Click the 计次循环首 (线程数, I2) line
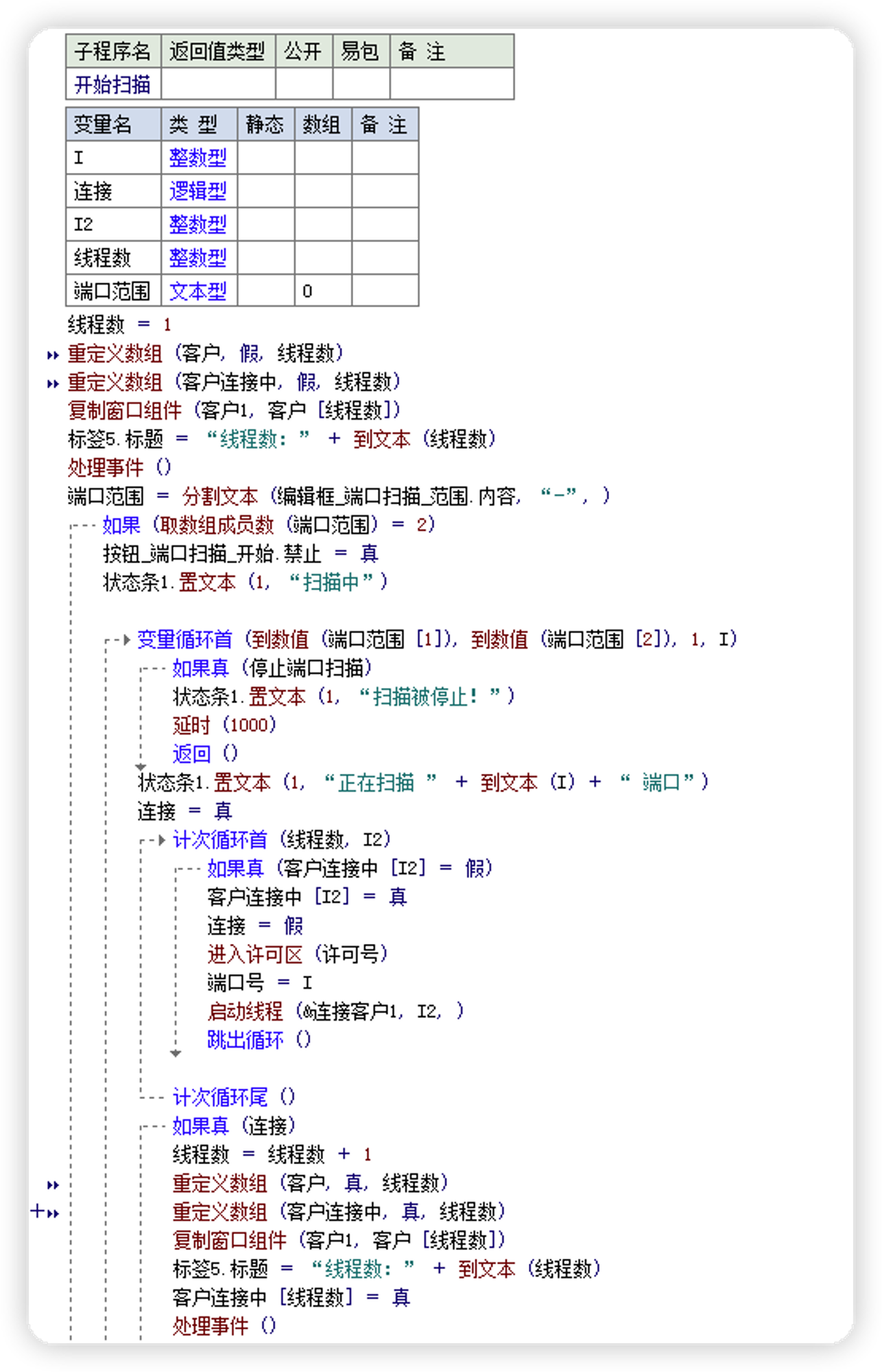 (282, 839)
